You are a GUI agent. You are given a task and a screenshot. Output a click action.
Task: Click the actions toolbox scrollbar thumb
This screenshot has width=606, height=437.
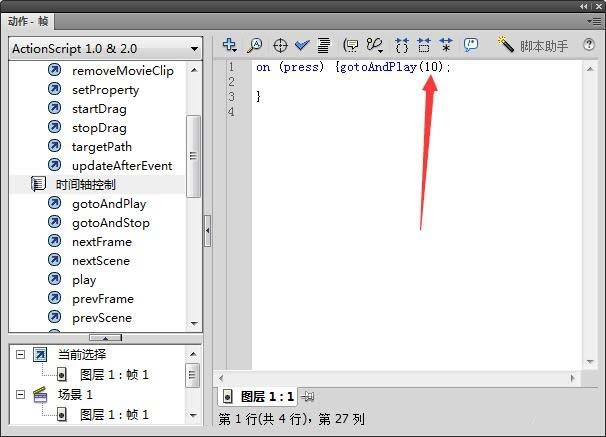pos(193,156)
